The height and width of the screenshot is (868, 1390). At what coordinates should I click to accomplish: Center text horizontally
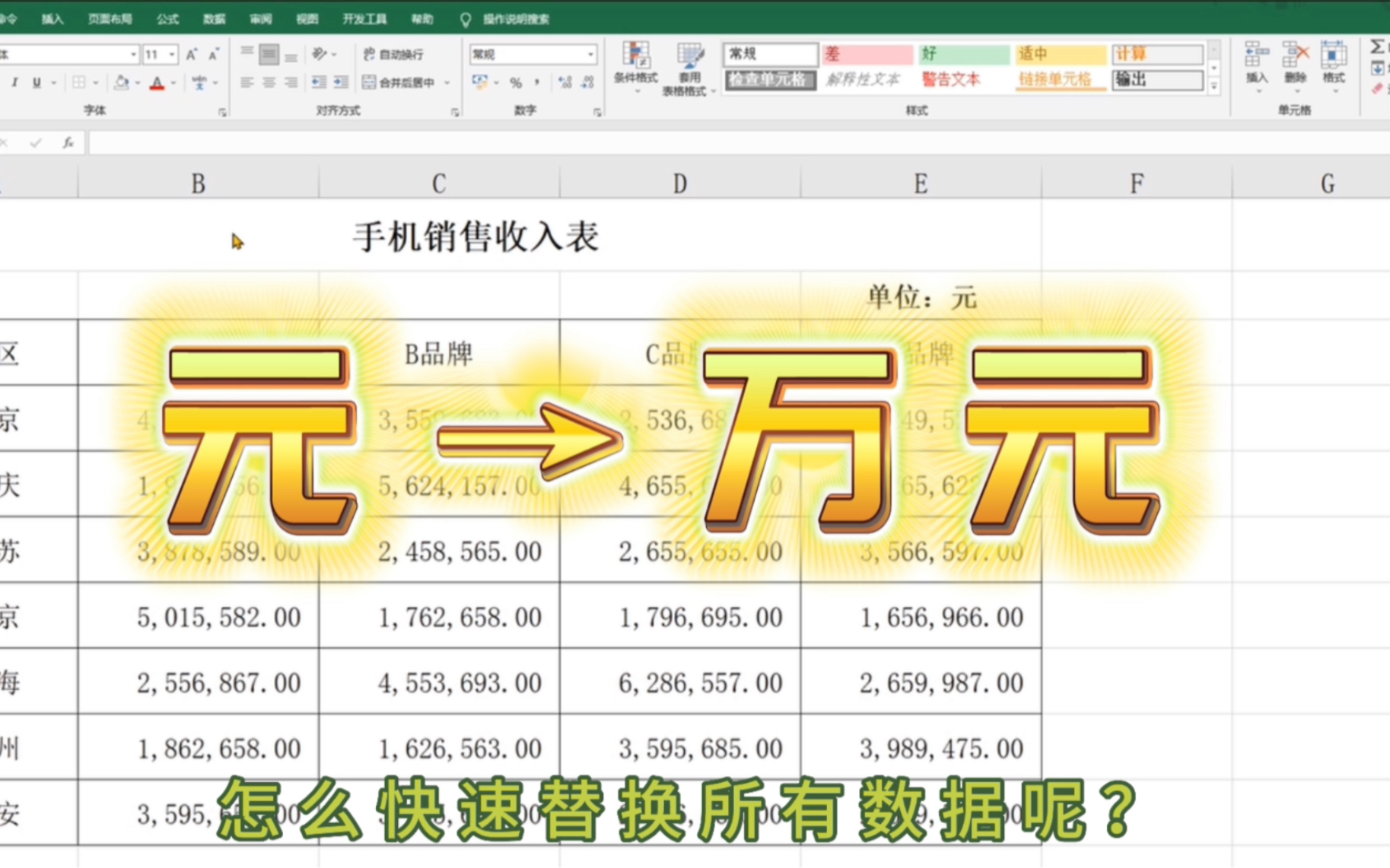point(269,82)
